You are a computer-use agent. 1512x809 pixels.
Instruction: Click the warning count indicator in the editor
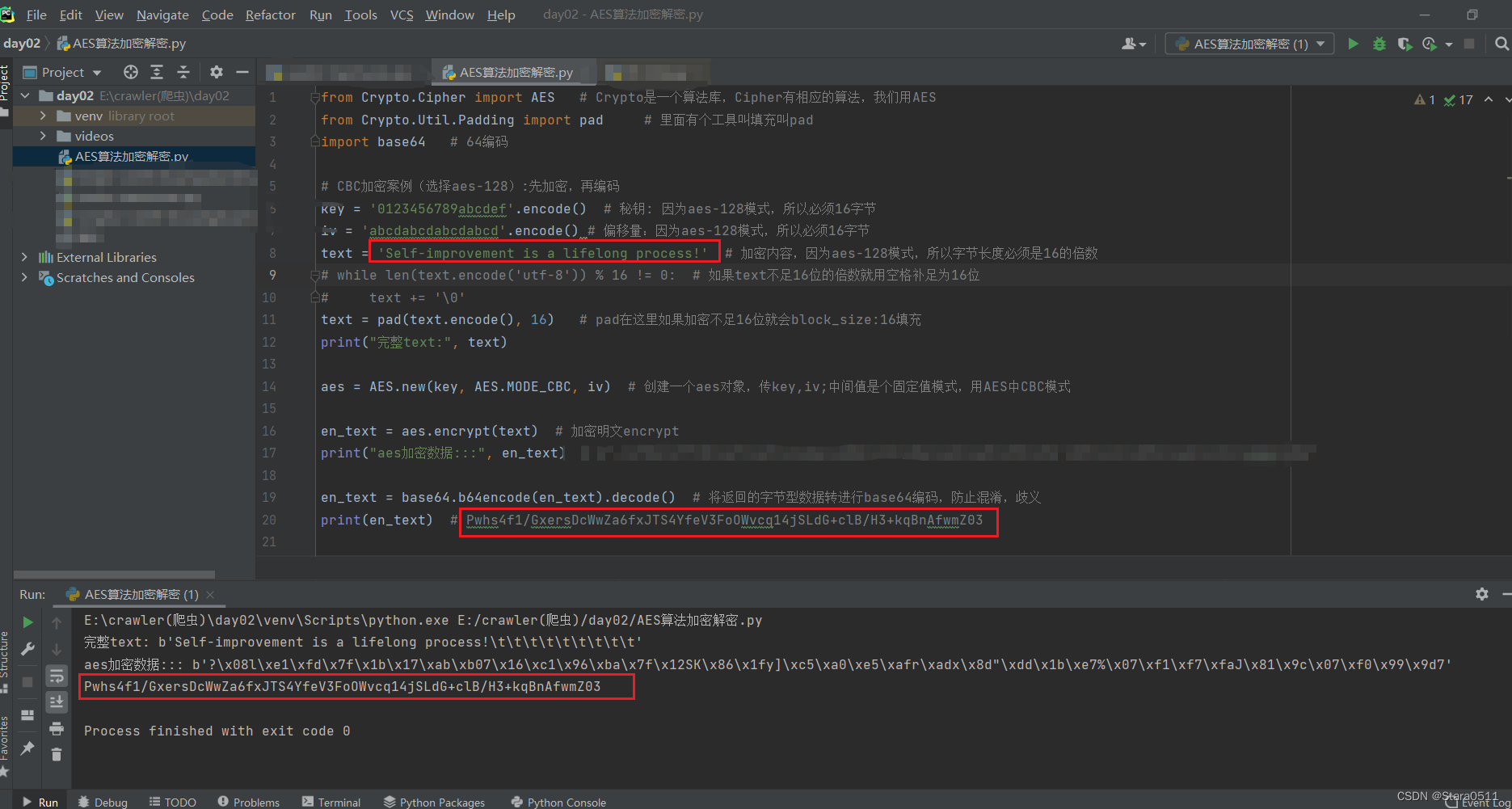click(x=1425, y=99)
